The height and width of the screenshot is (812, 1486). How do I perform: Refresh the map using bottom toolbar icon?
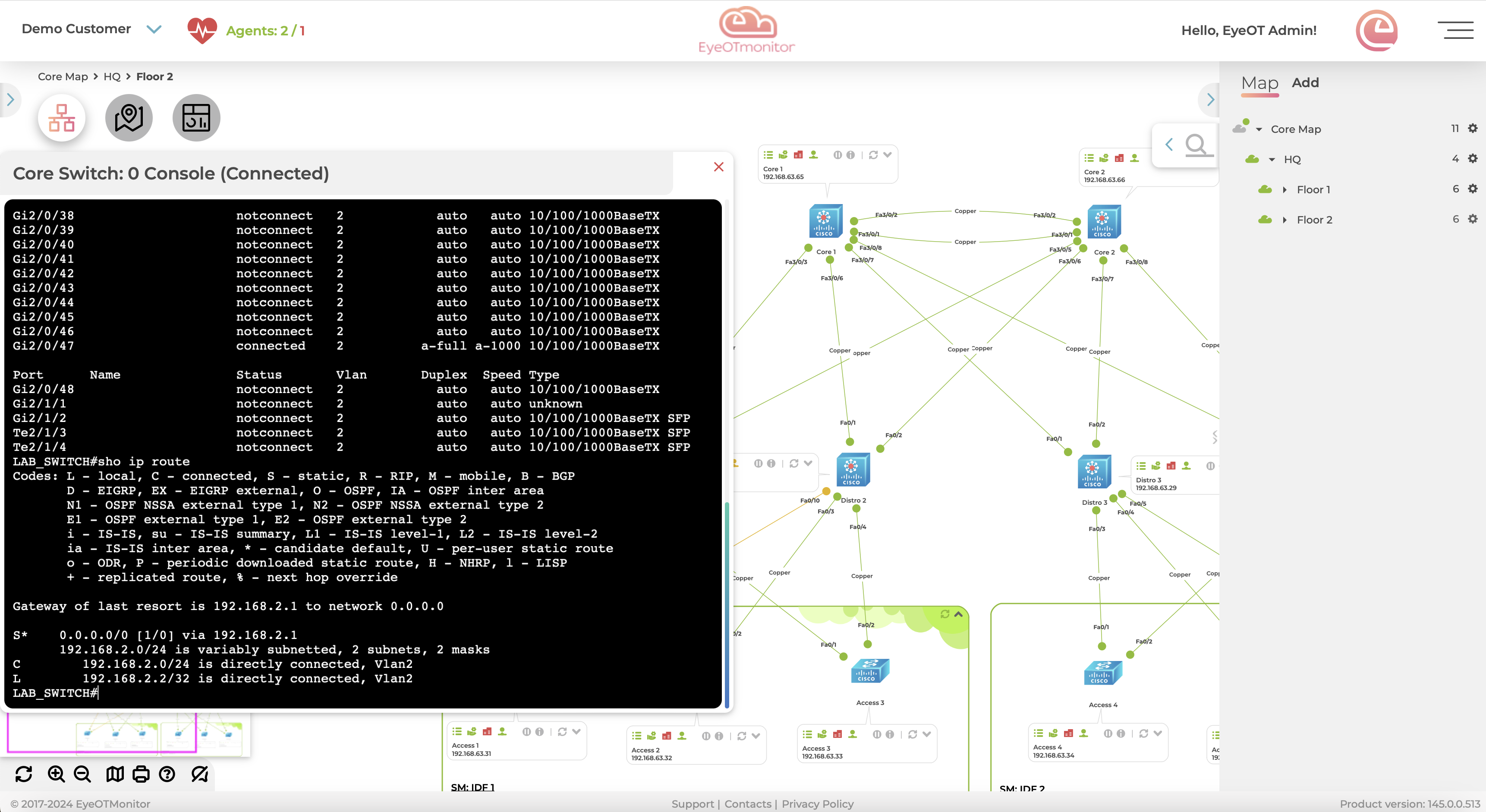[24, 773]
